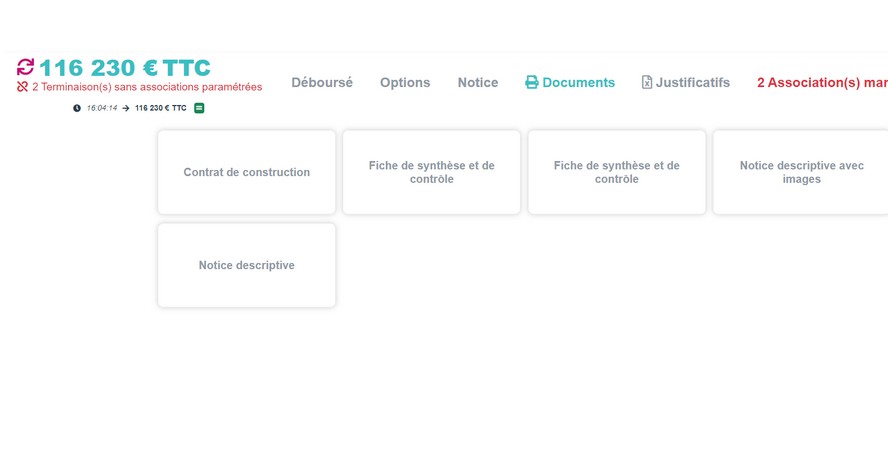Click the pink refresh icon beside the total price

[x=25, y=67]
